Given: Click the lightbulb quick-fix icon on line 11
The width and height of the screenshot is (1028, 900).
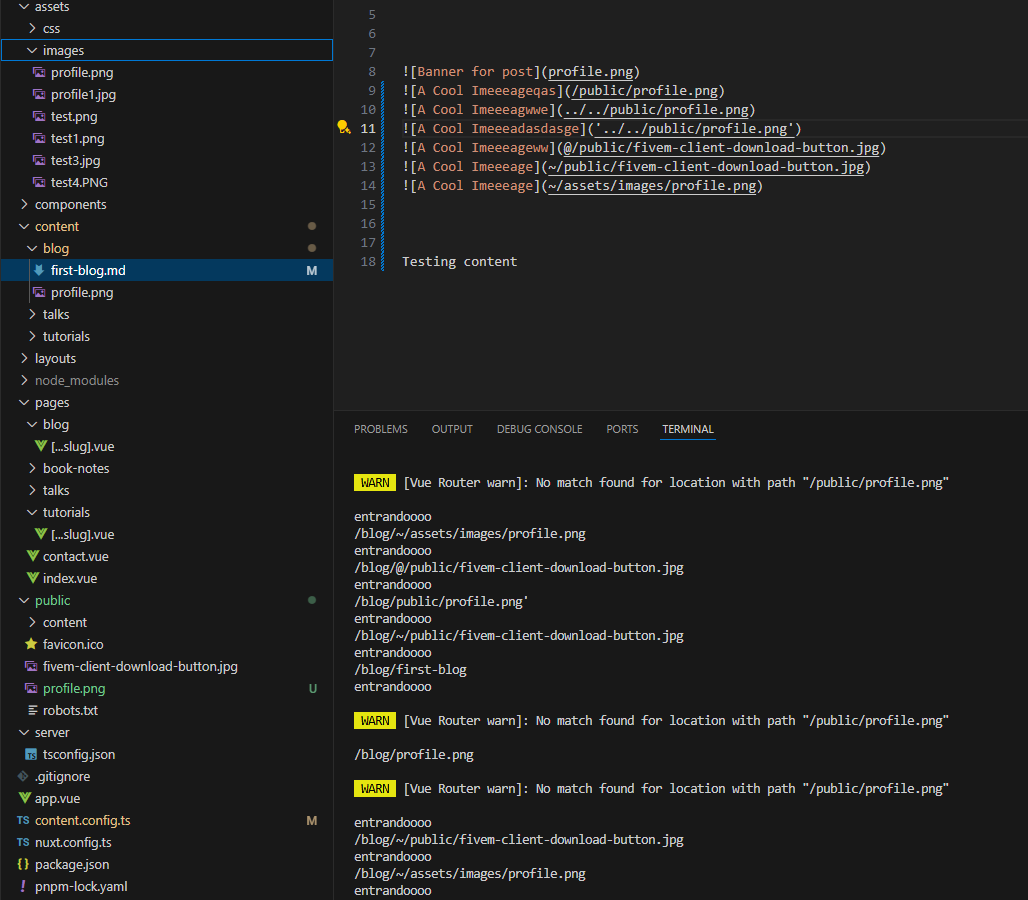Looking at the screenshot, I should pyautogui.click(x=344, y=127).
